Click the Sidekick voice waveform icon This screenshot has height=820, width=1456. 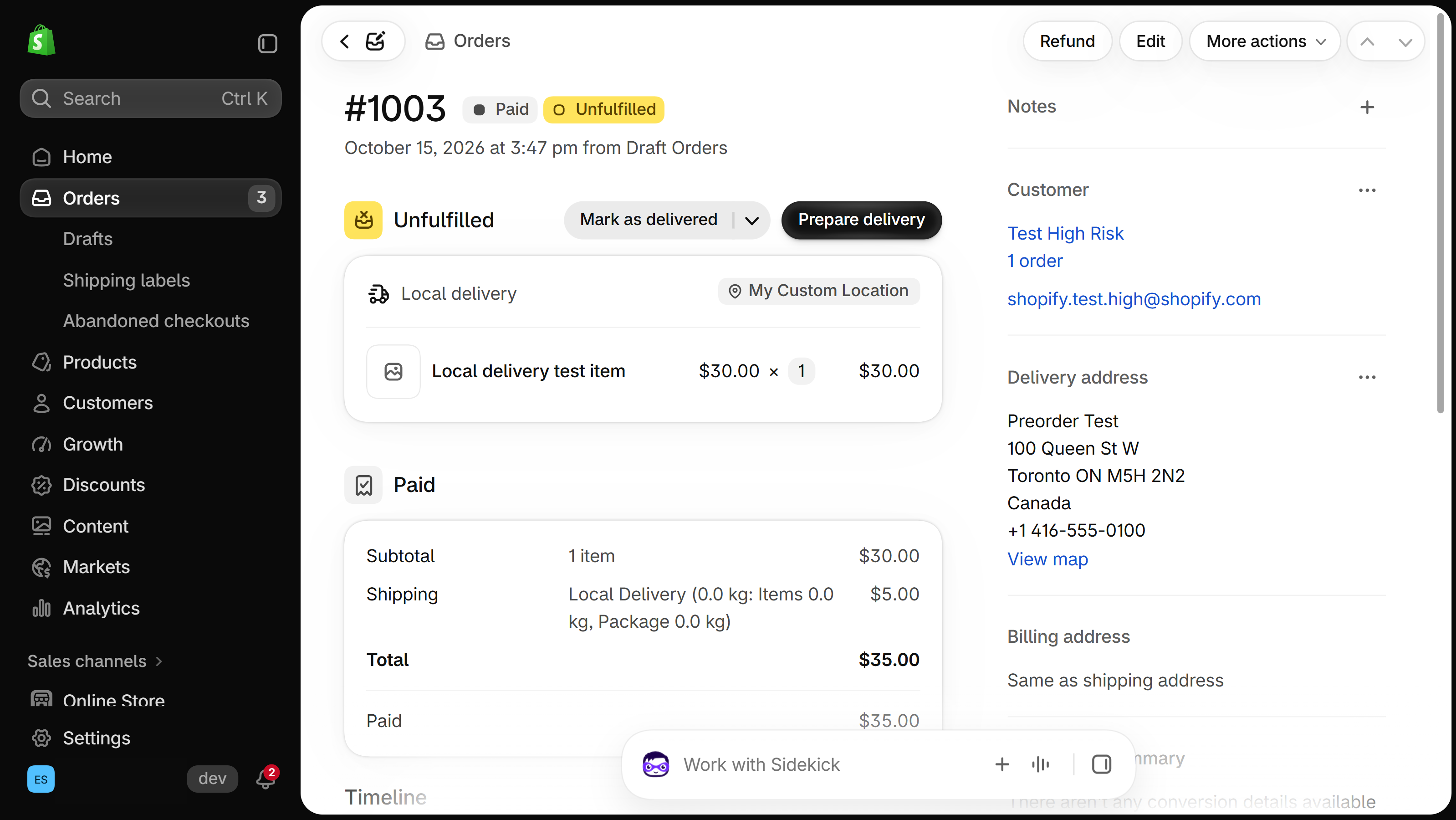pos(1040,764)
